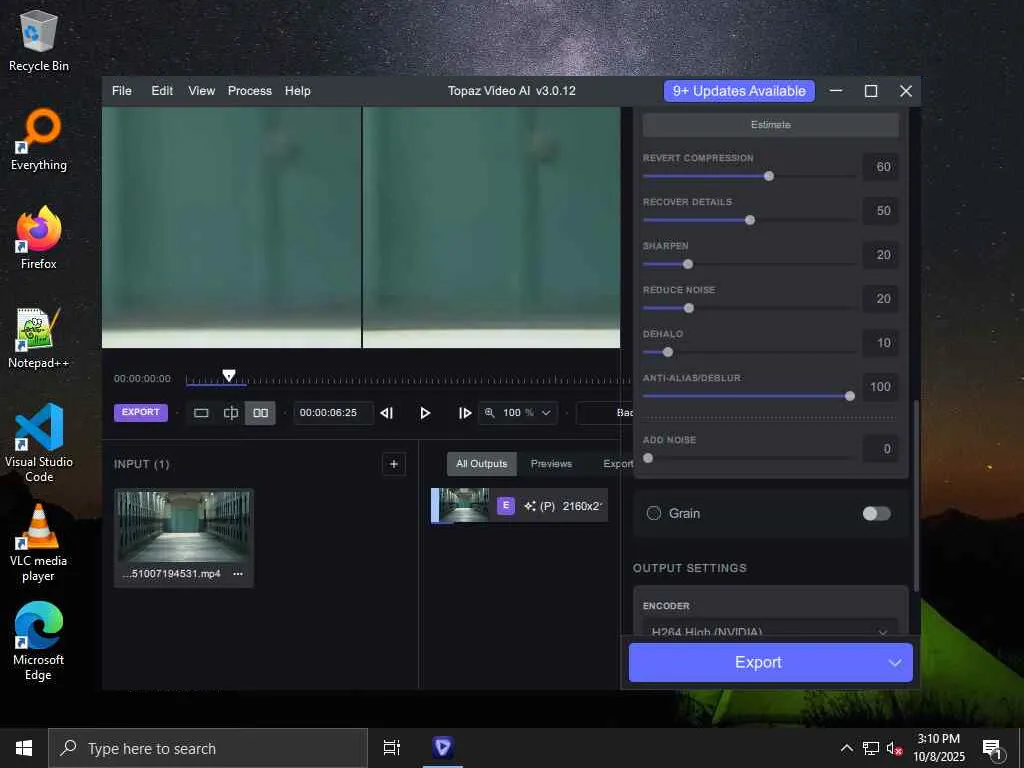Toggle the Grain switch
This screenshot has height=768, width=1024.
pyautogui.click(x=876, y=513)
